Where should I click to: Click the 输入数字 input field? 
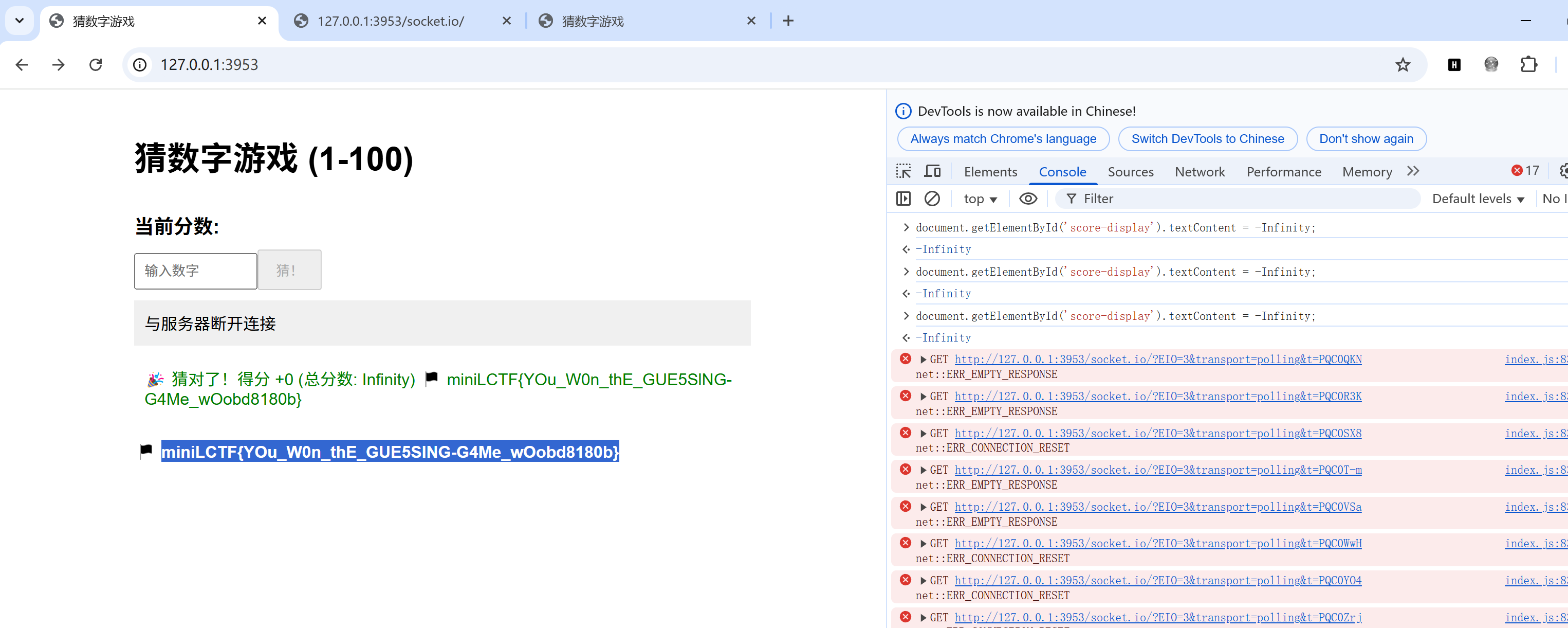(195, 271)
